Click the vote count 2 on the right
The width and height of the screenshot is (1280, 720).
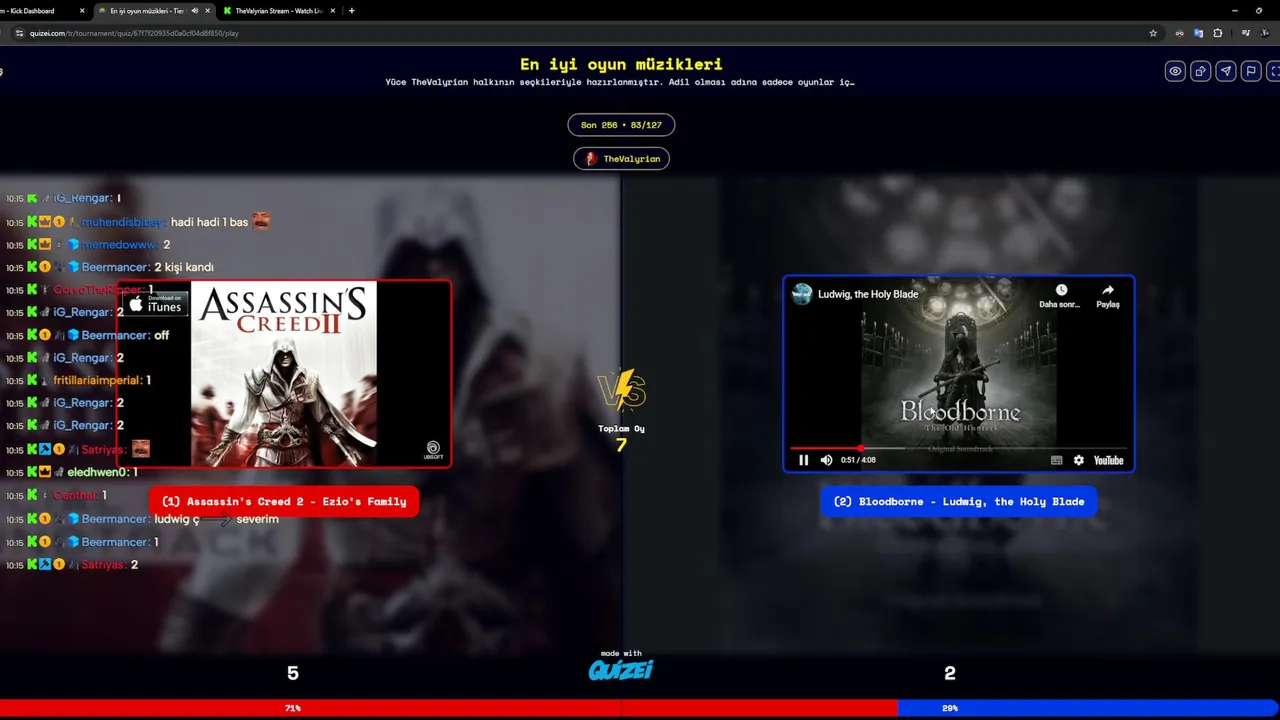click(950, 674)
